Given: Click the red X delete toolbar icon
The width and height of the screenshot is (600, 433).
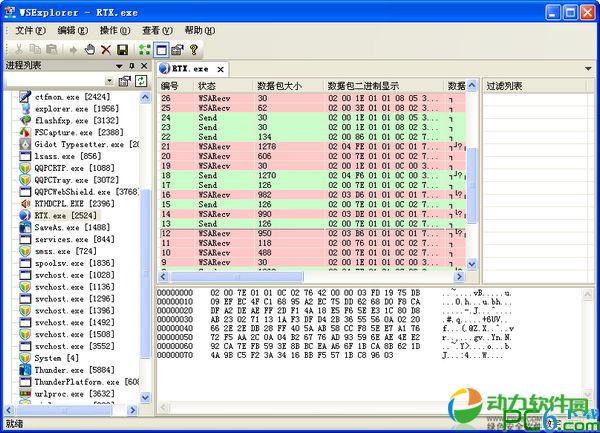Looking at the screenshot, I should tap(106, 49).
